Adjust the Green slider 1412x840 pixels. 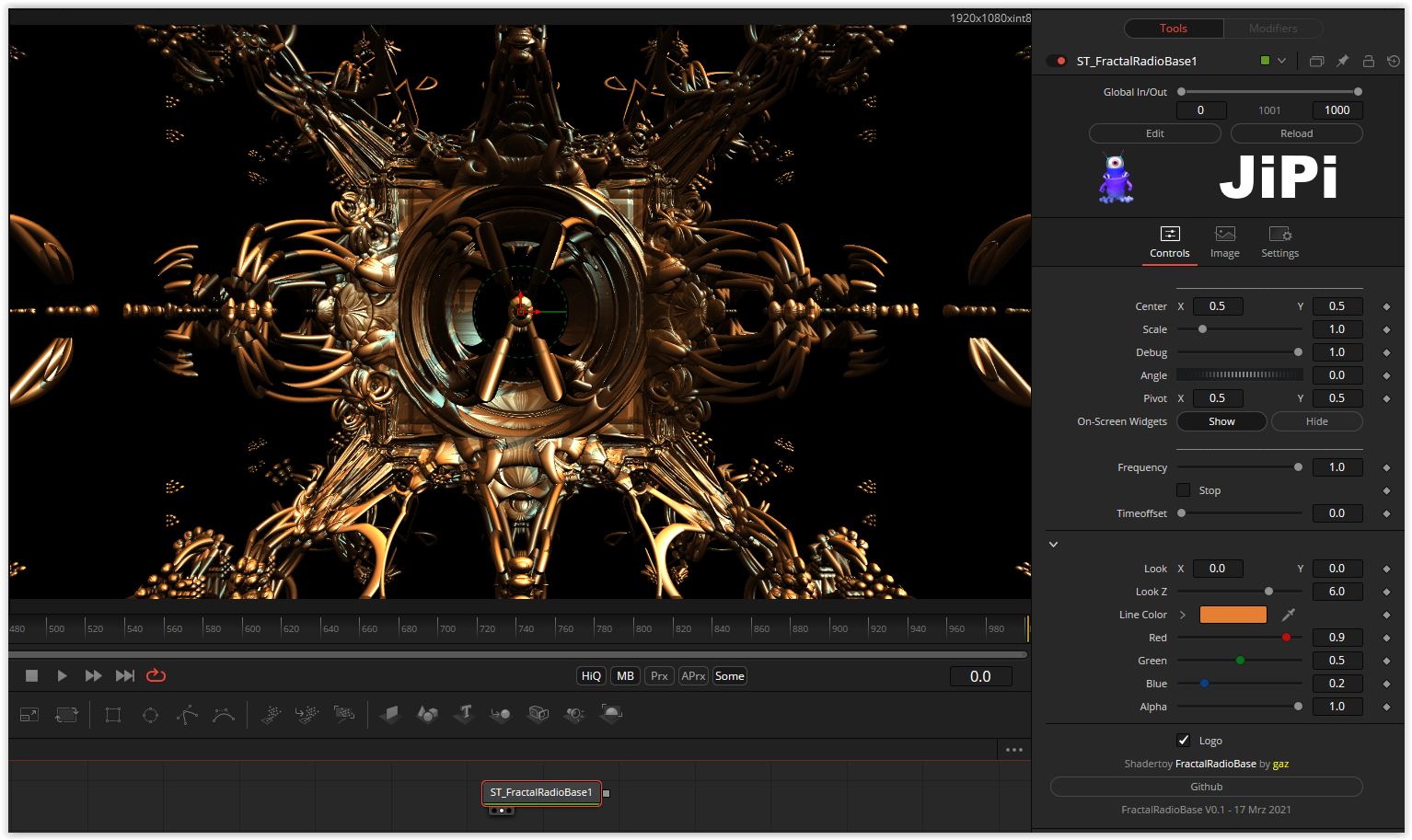coord(1240,661)
